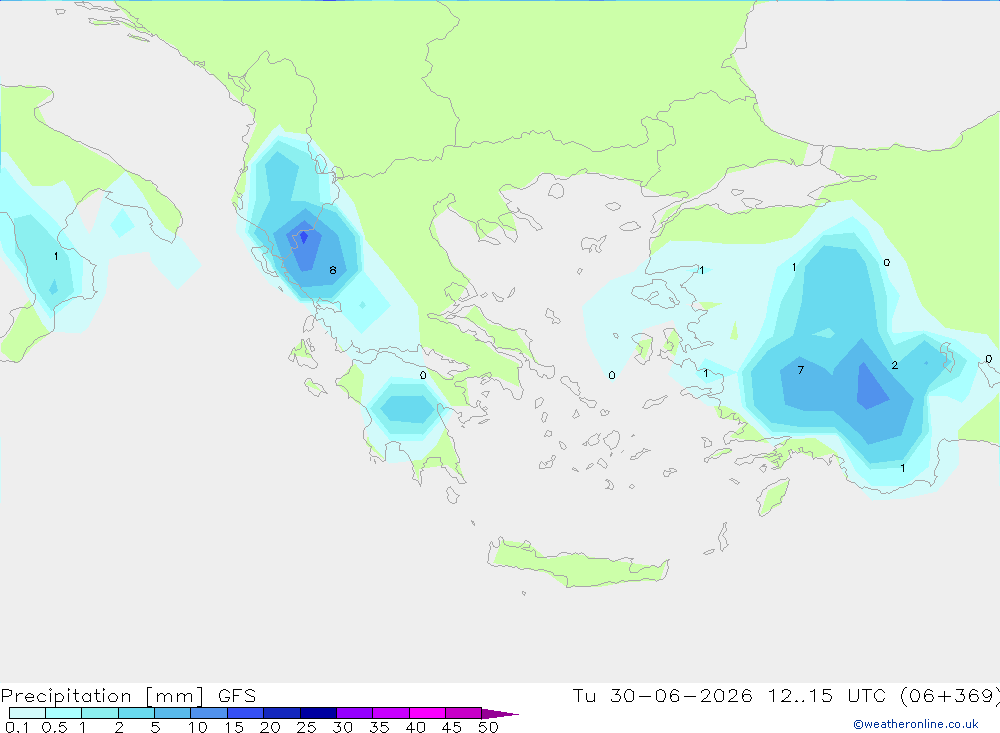Click the '0.1' legend scale label
Image resolution: width=1000 pixels, height=733 pixels.
tap(17, 727)
